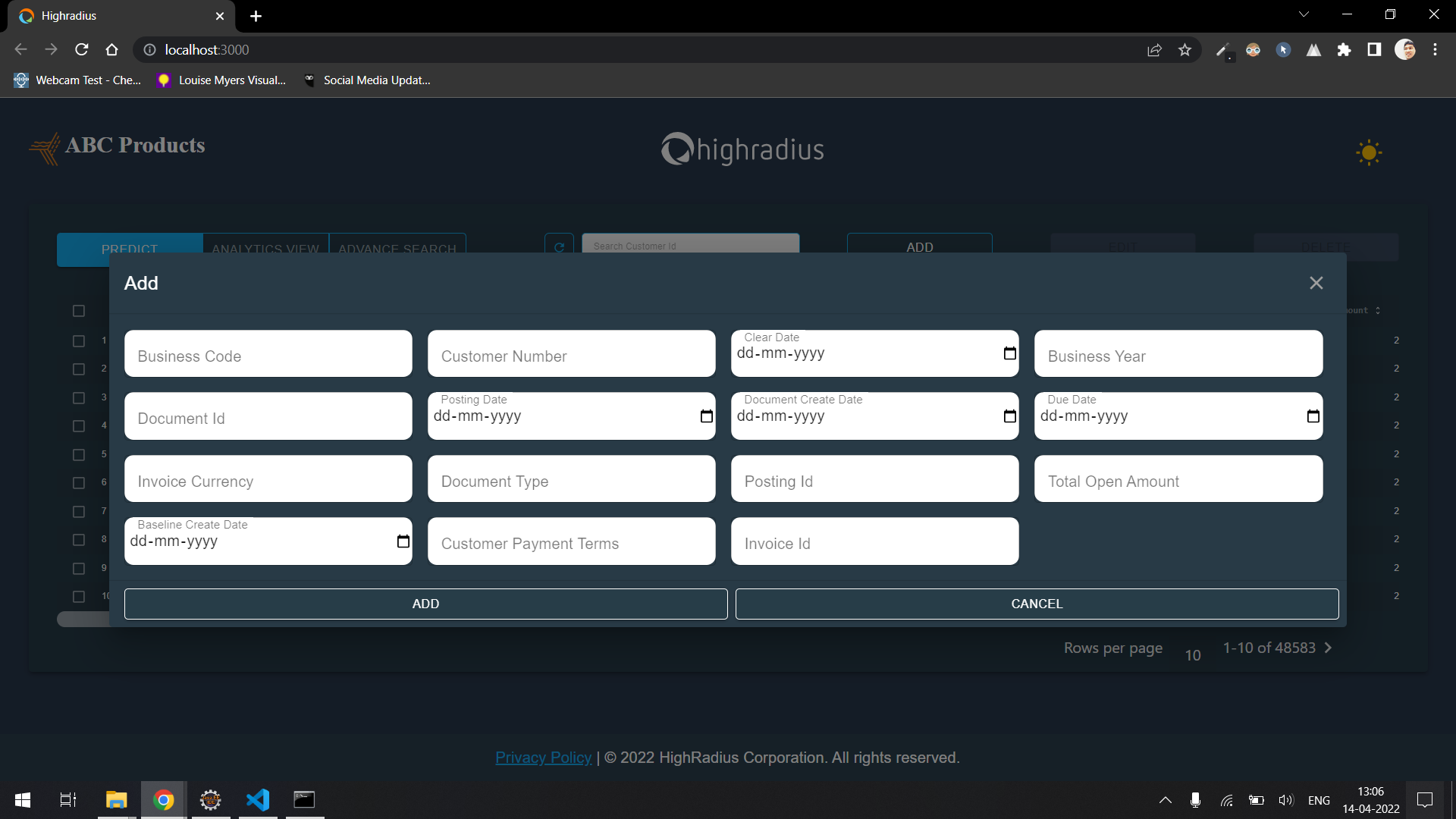The image size is (1456, 819).
Task: Open the Due Date calendar picker
Action: (x=1313, y=416)
